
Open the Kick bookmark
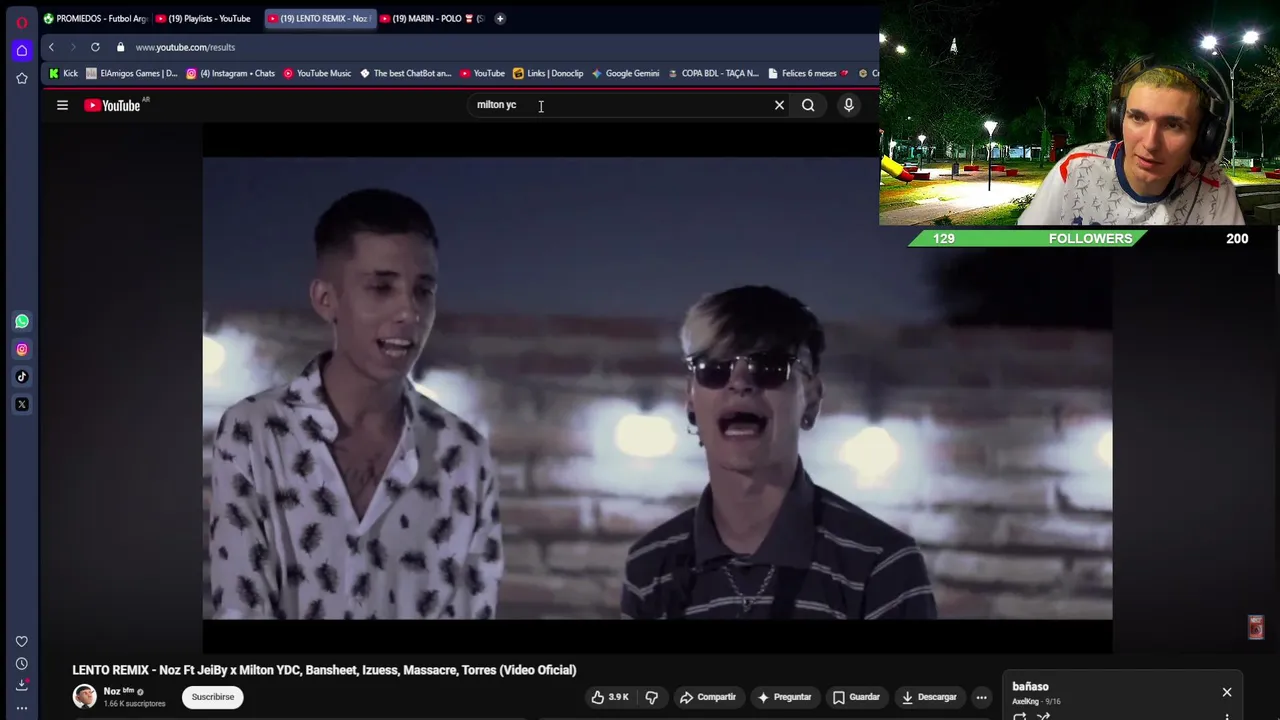(63, 73)
